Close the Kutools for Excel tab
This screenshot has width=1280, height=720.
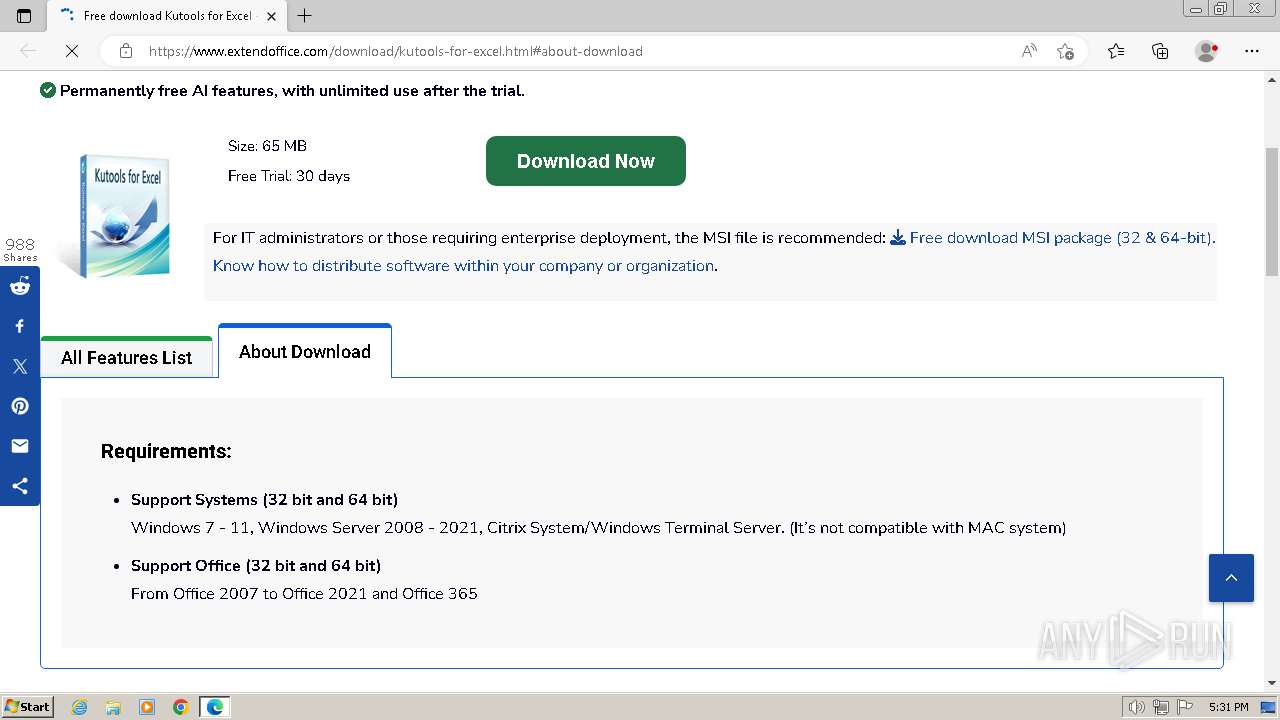[x=271, y=16]
